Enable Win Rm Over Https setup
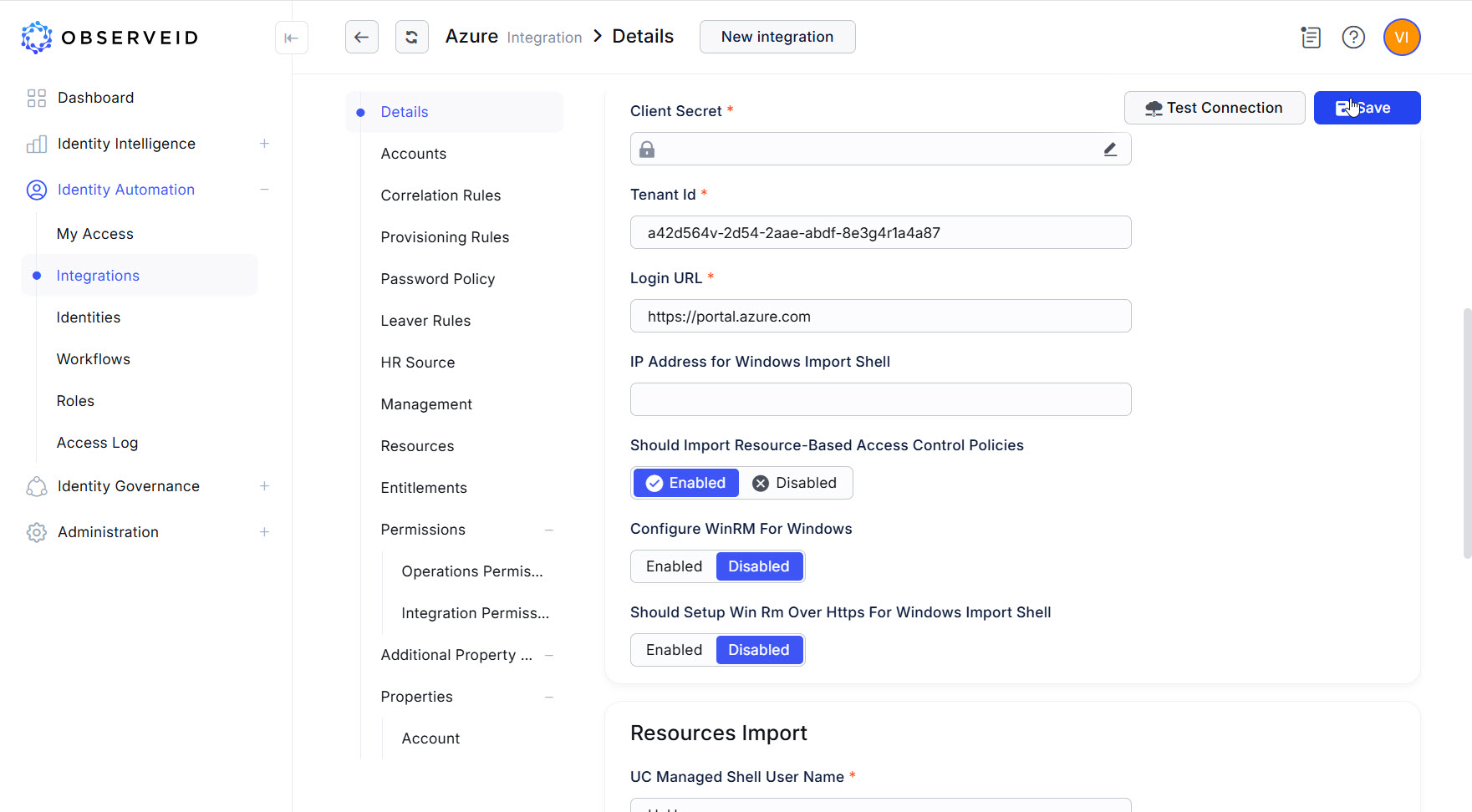Viewport: 1472px width, 812px height. [x=674, y=650]
